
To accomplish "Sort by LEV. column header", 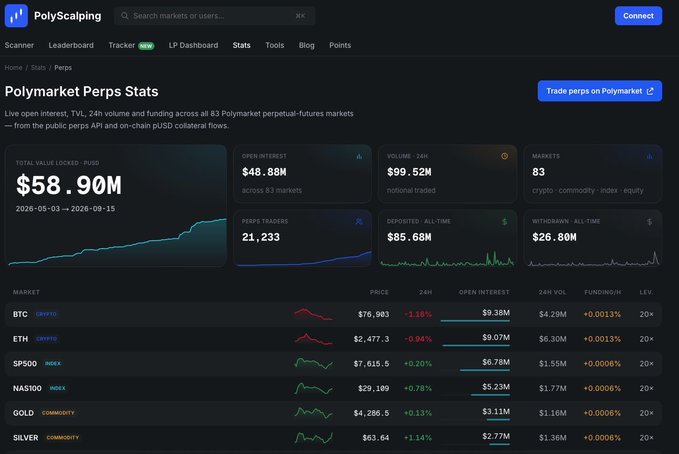I will pyautogui.click(x=646, y=292).
